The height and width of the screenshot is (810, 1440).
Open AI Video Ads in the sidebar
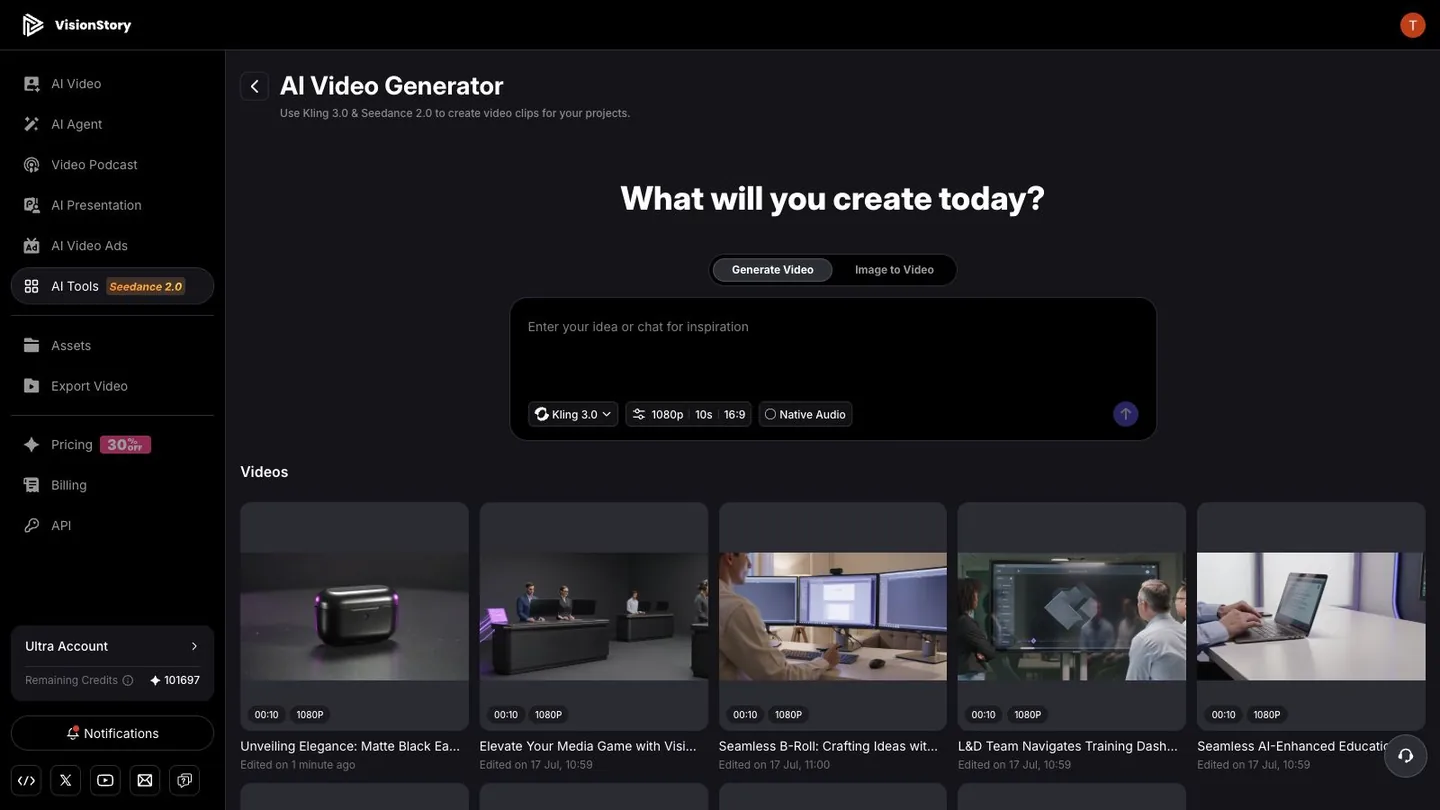click(112, 246)
